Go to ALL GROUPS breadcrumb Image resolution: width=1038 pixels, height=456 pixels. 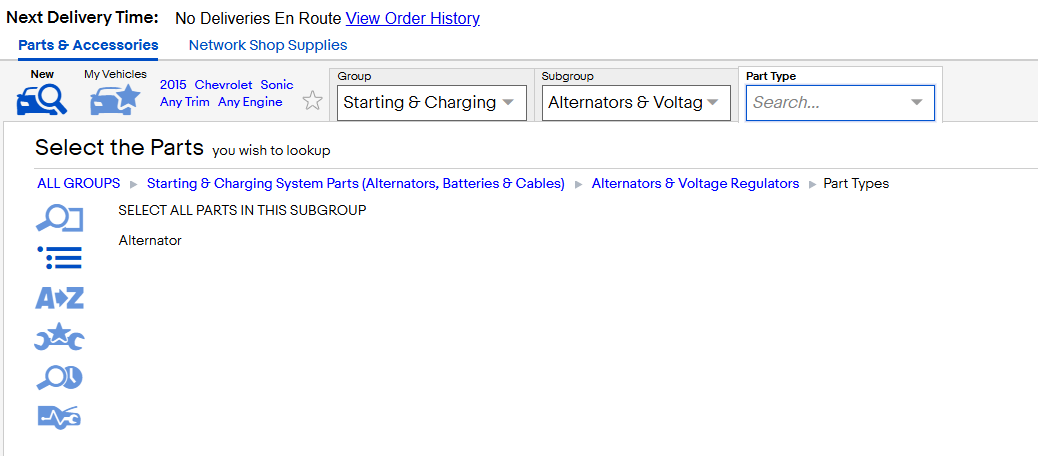79,183
